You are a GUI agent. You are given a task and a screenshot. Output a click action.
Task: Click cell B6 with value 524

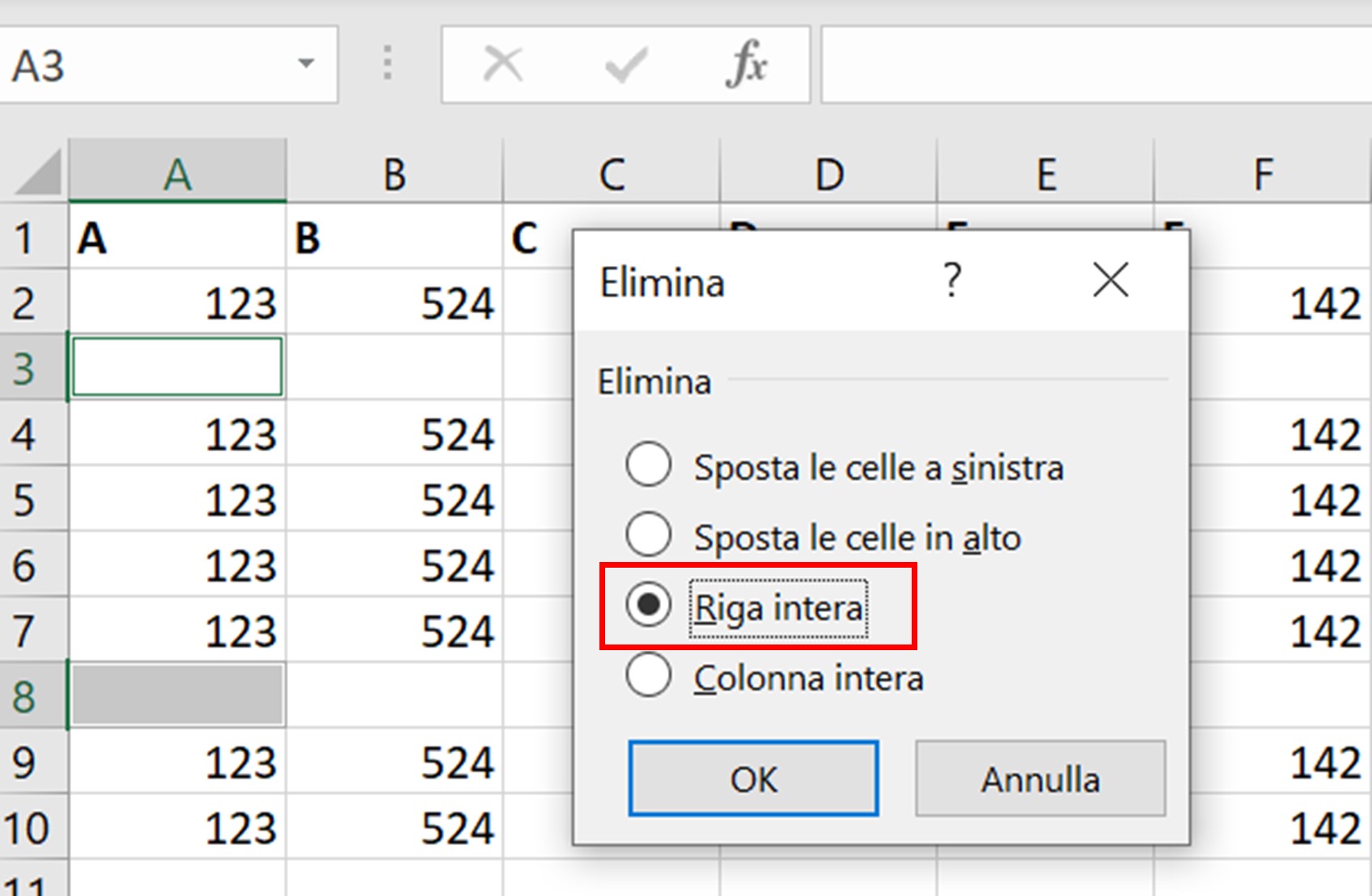pos(394,564)
